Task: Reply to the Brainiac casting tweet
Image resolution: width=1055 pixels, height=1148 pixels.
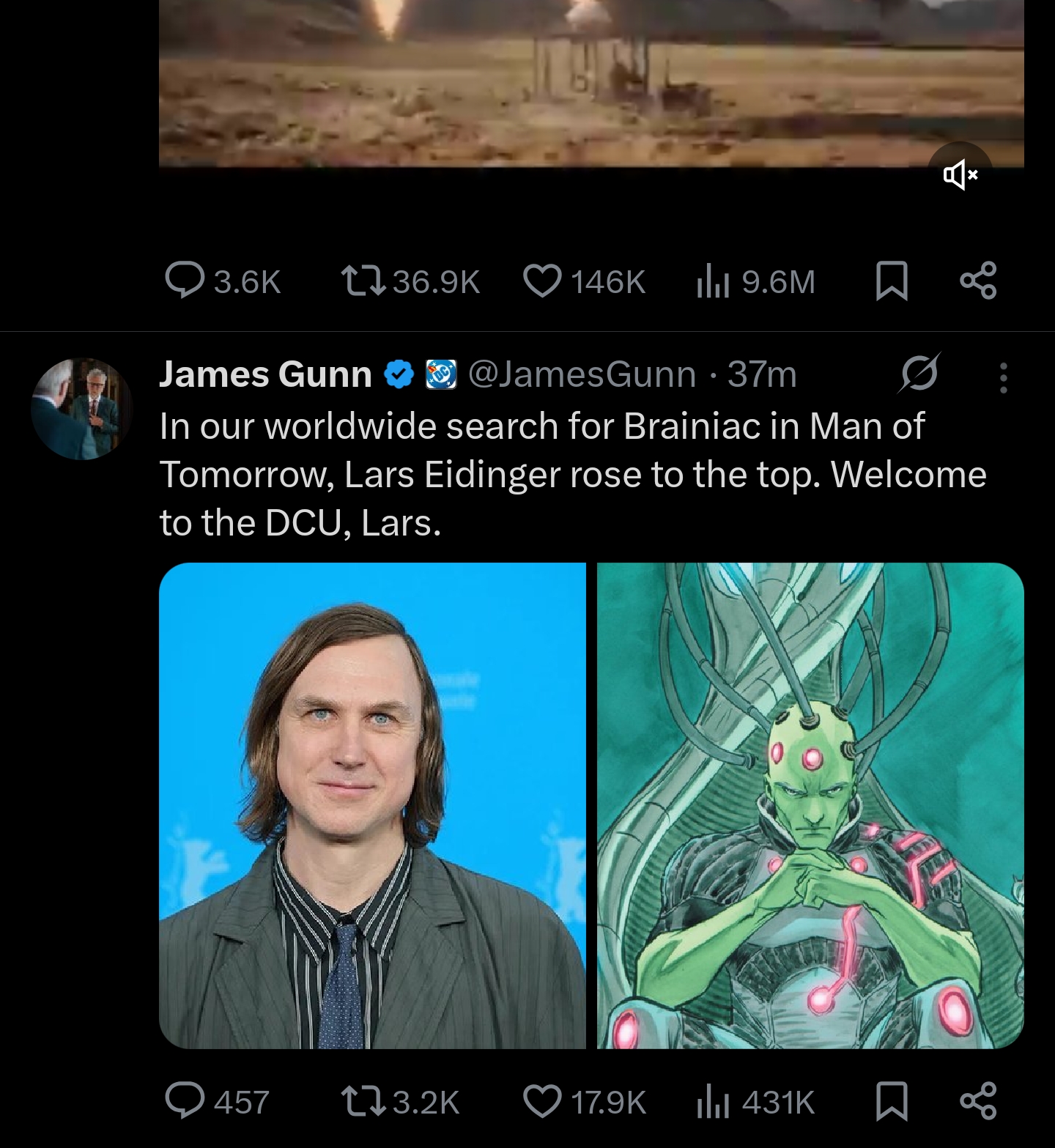Action: 185,1101
